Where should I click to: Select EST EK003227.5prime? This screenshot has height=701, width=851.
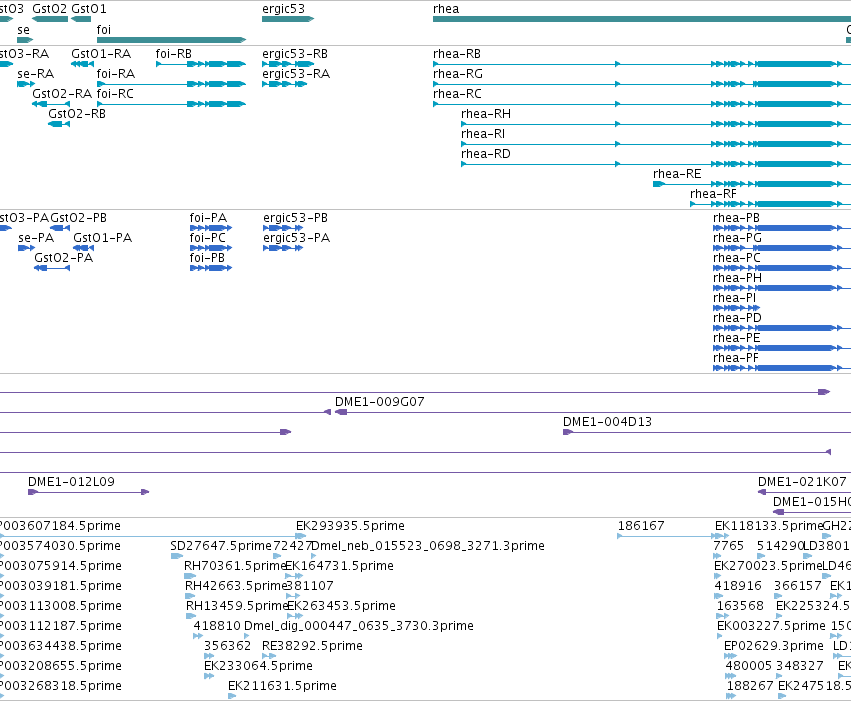(721, 636)
